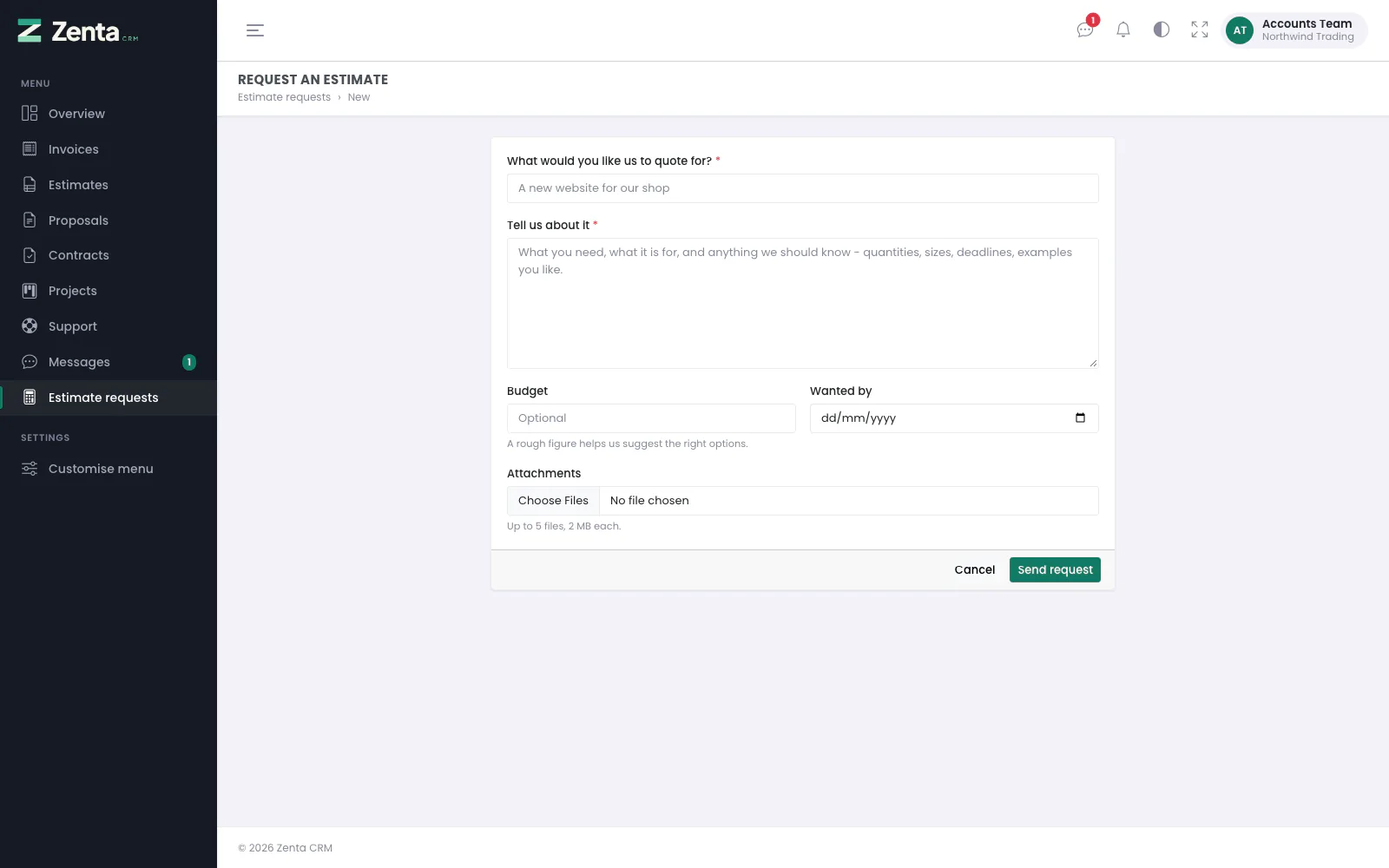Open Proposals in the sidebar menu
Image resolution: width=1389 pixels, height=868 pixels.
[x=109, y=220]
